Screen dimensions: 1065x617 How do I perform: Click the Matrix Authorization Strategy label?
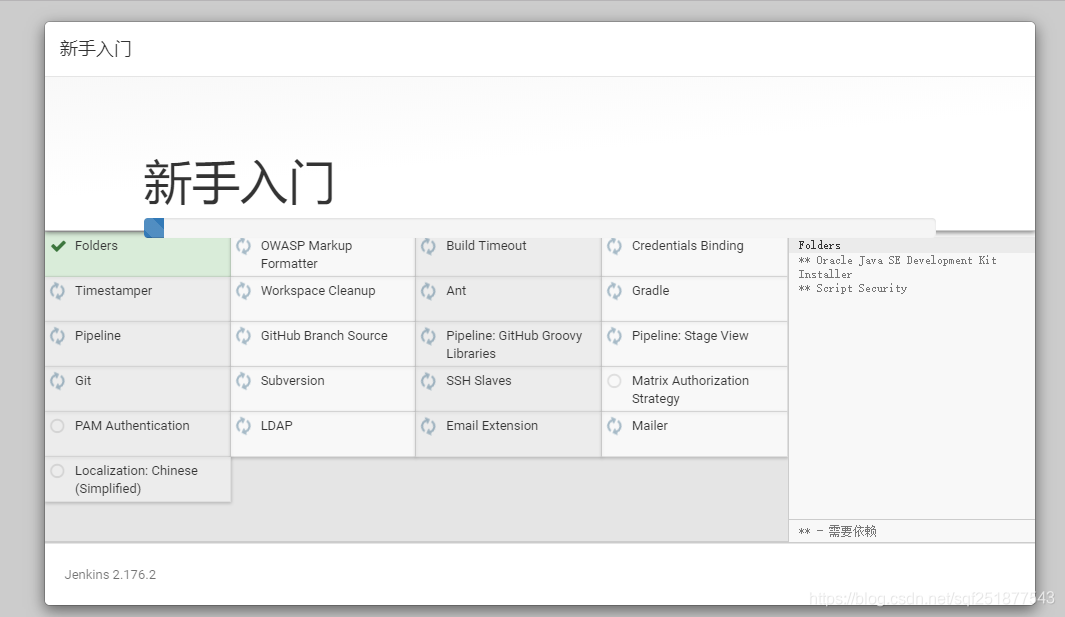pyautogui.click(x=690, y=389)
